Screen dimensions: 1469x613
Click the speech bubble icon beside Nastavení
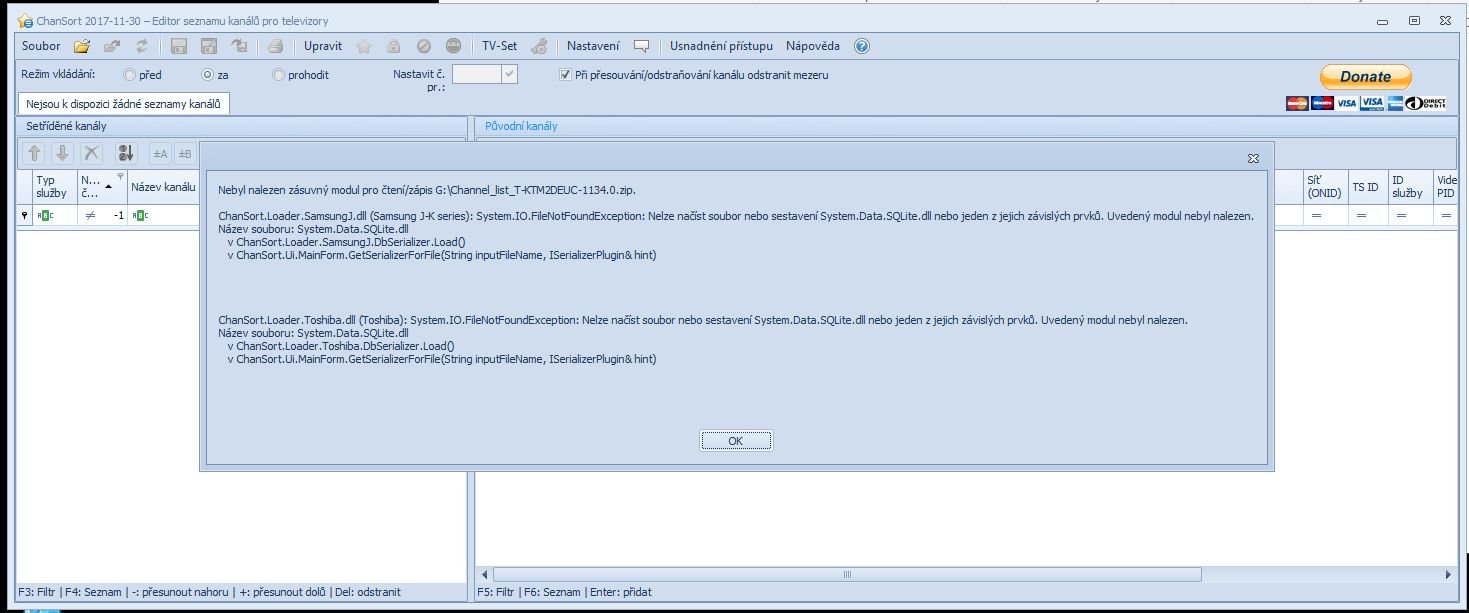(x=641, y=46)
